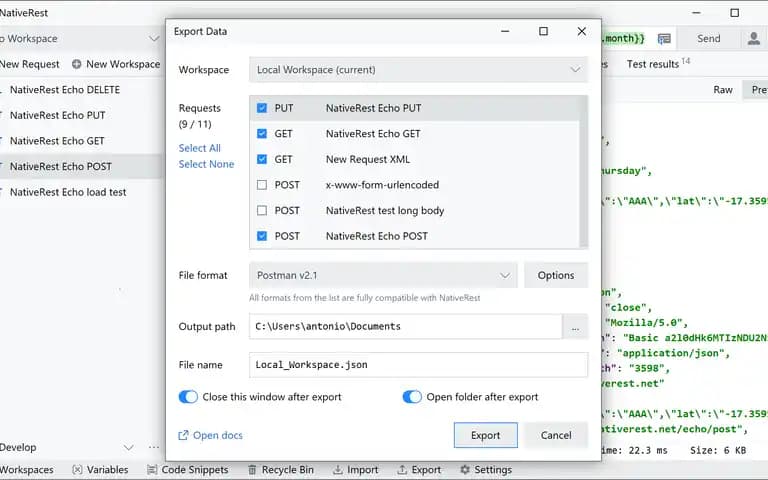Open the File format dropdown
Image resolution: width=768 pixels, height=480 pixels.
[x=383, y=275]
